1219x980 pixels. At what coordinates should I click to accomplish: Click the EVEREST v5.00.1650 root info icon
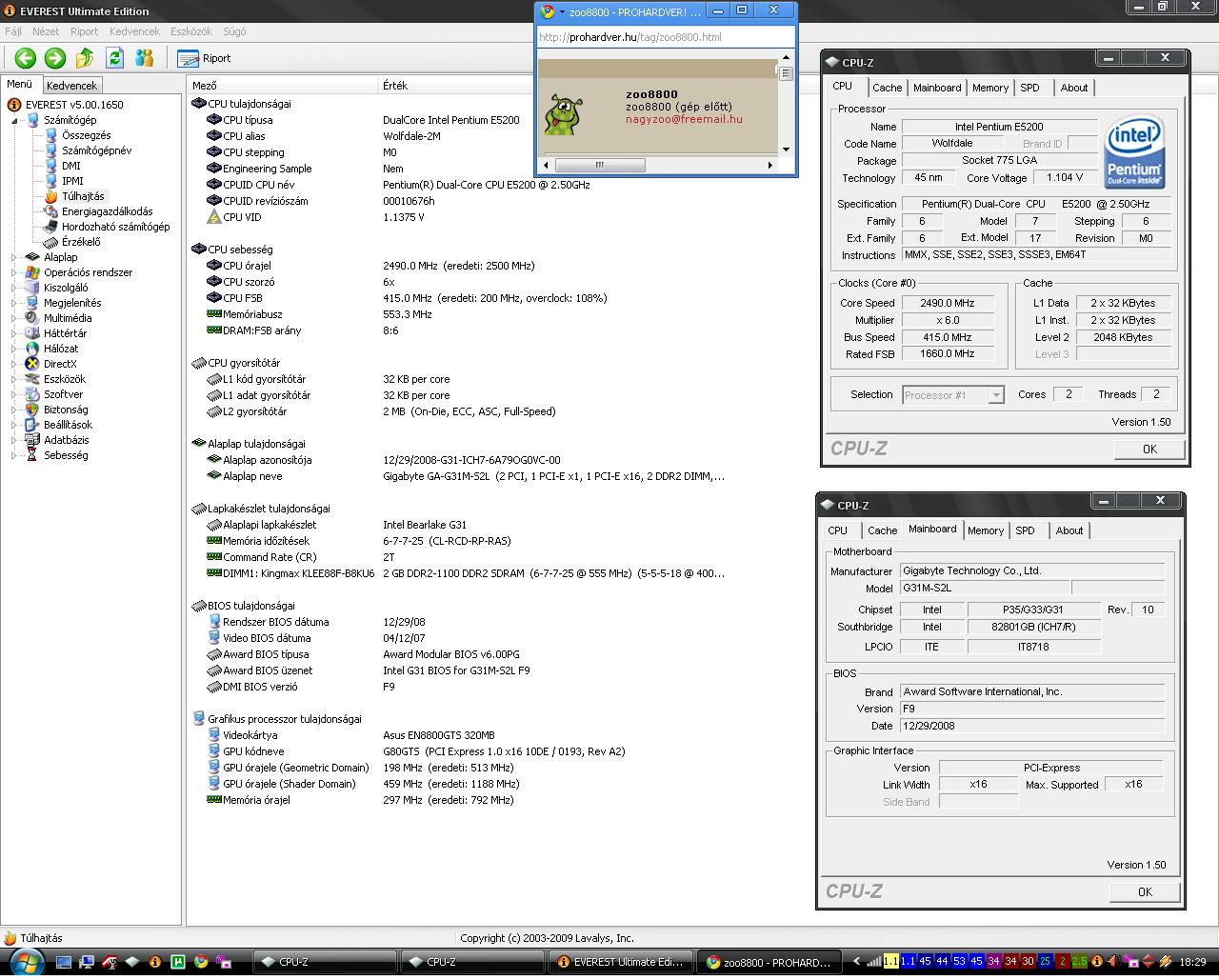[14, 105]
